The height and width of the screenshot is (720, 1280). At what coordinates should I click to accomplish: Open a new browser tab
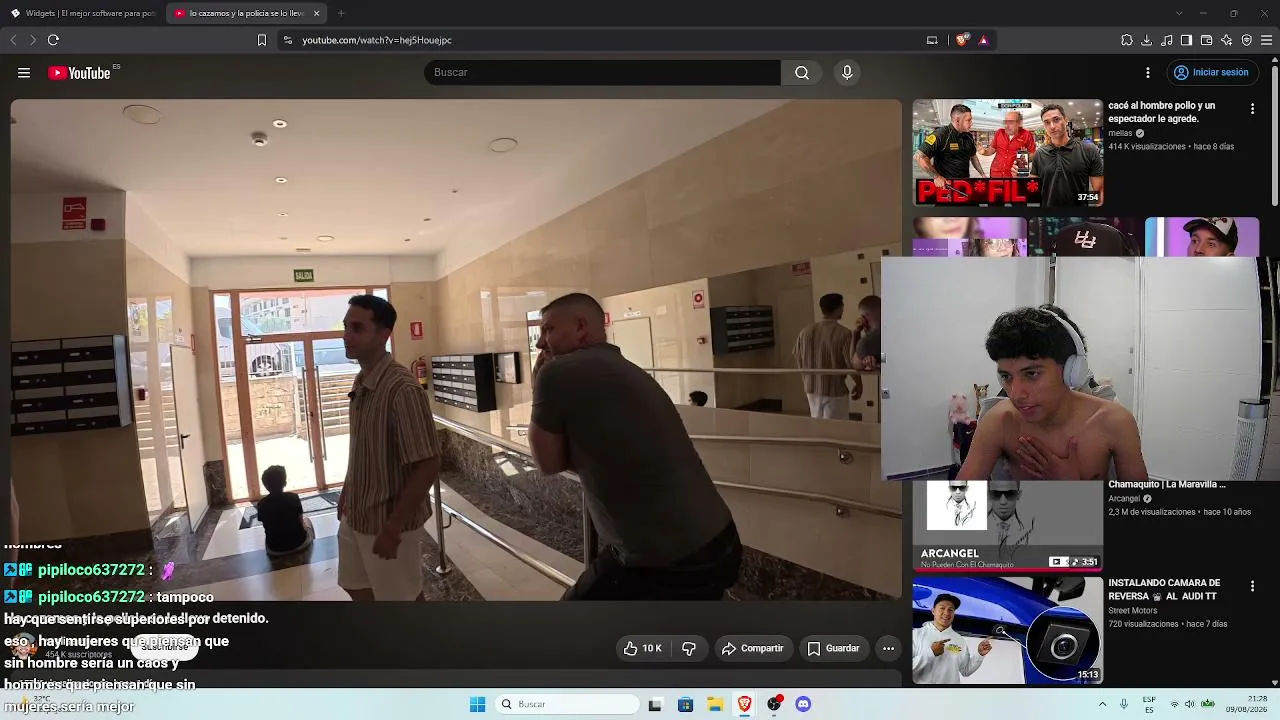341,13
